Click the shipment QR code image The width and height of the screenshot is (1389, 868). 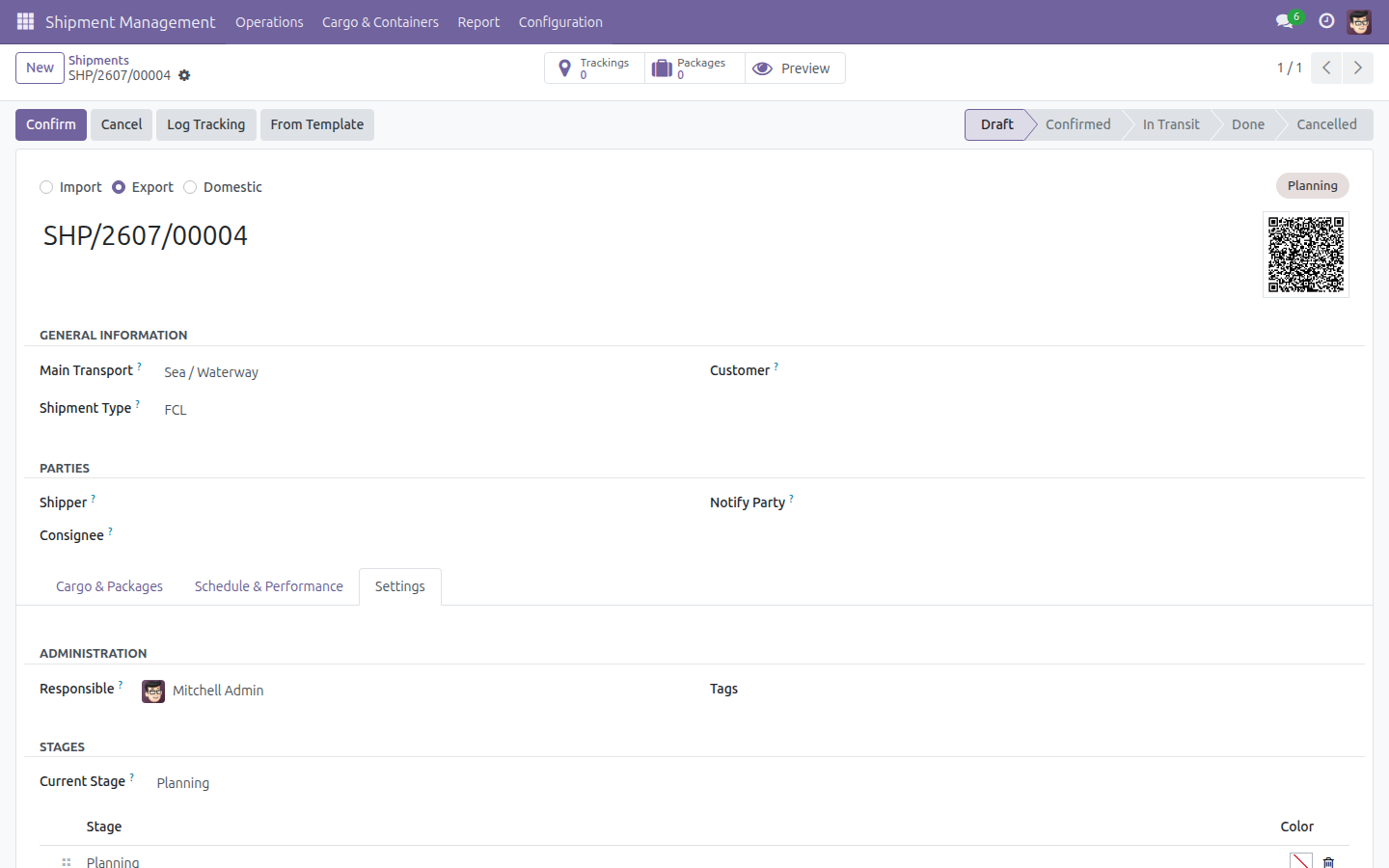pos(1306,255)
